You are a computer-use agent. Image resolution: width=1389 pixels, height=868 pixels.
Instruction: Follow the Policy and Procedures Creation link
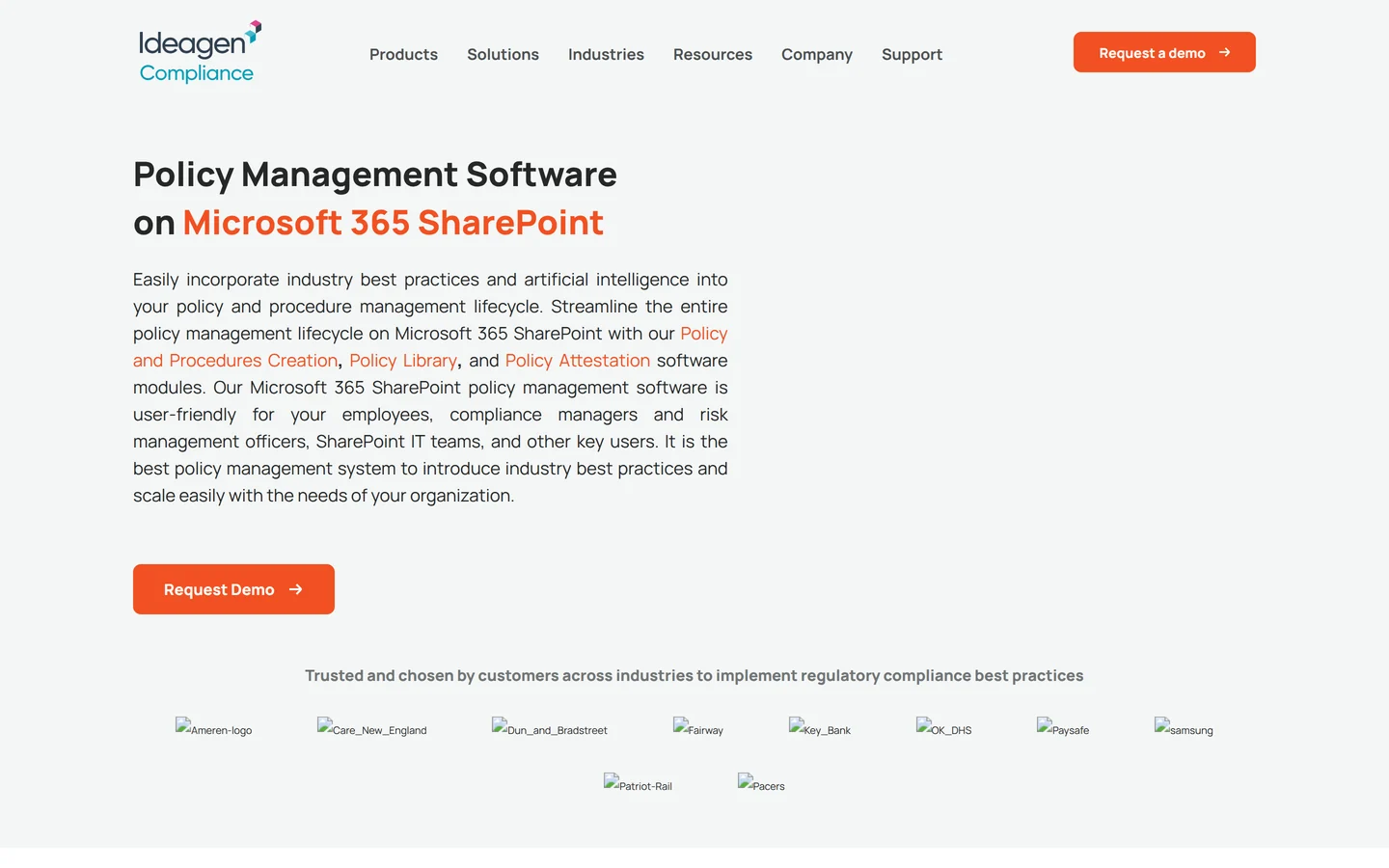(235, 361)
